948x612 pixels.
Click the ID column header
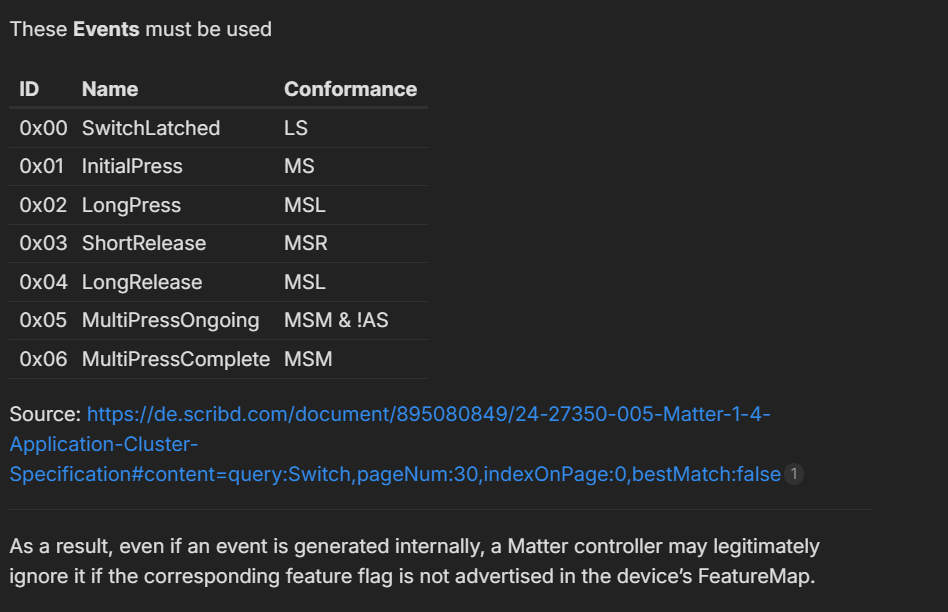pyautogui.click(x=30, y=89)
